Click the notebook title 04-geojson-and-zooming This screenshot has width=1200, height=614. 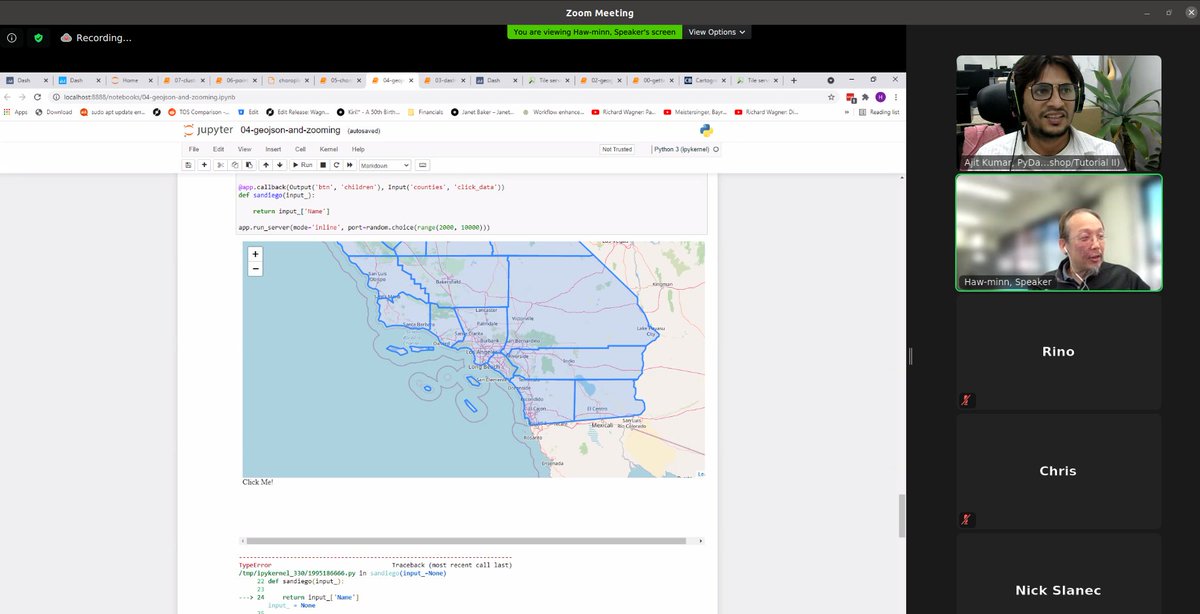pos(290,130)
